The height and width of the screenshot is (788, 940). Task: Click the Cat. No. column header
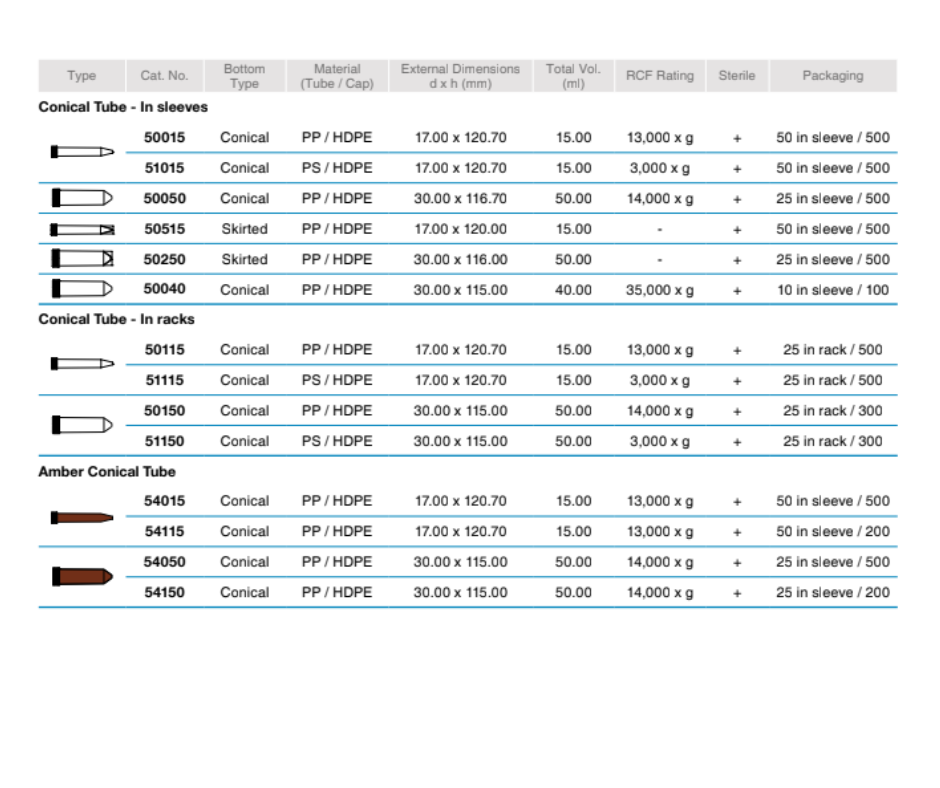tap(164, 76)
